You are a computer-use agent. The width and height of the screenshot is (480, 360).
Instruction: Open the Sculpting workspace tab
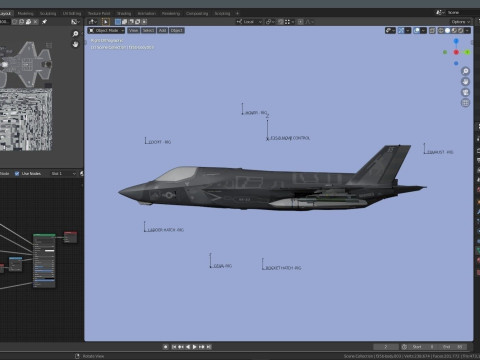tap(48, 13)
